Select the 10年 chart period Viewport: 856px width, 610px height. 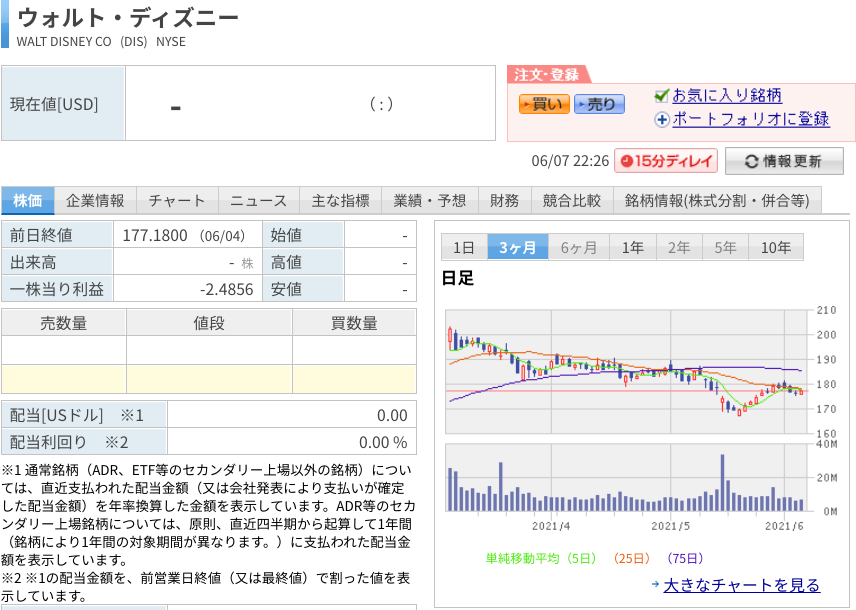pyautogui.click(x=776, y=247)
